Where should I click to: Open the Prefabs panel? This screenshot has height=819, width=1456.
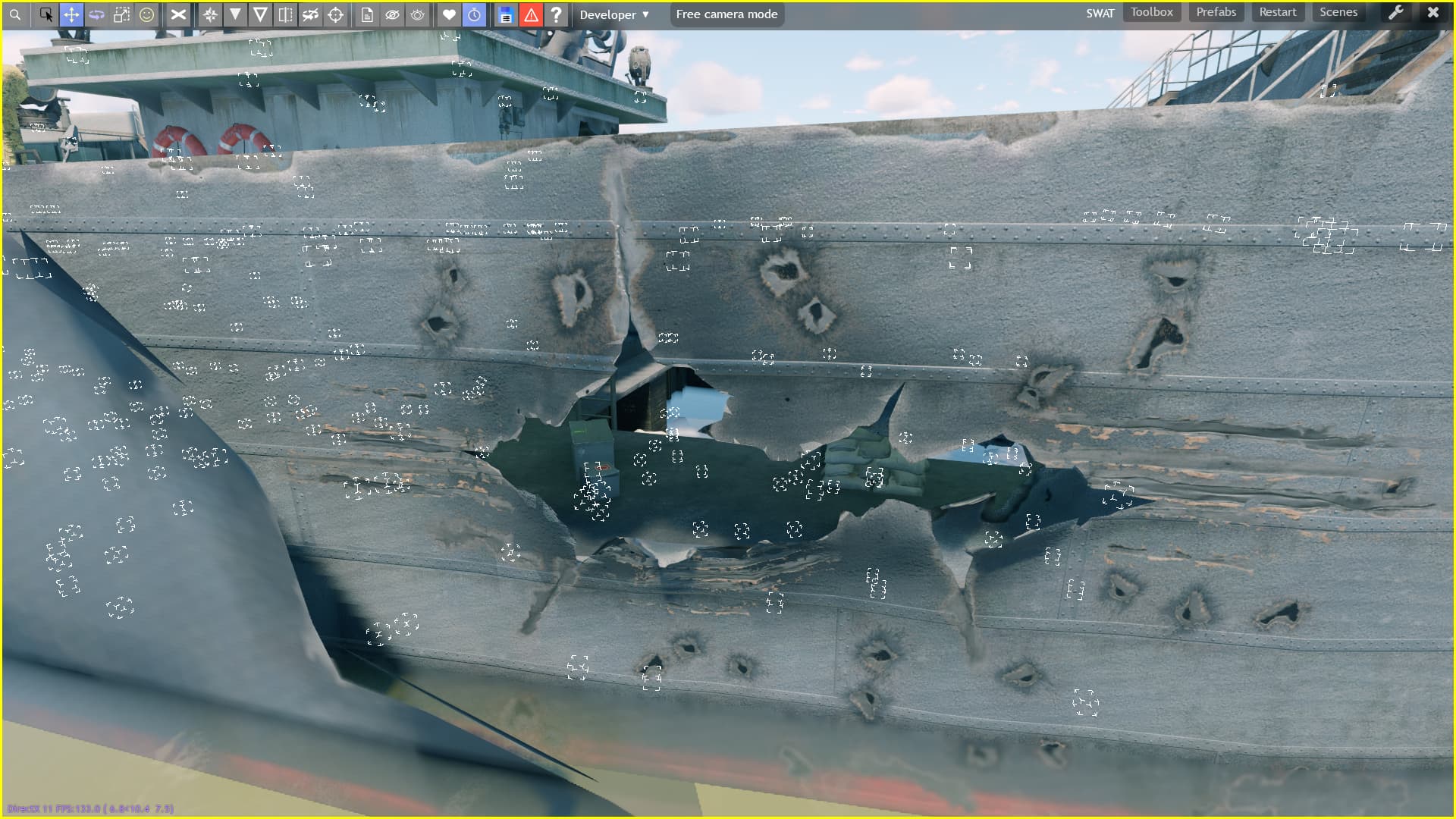[1216, 12]
